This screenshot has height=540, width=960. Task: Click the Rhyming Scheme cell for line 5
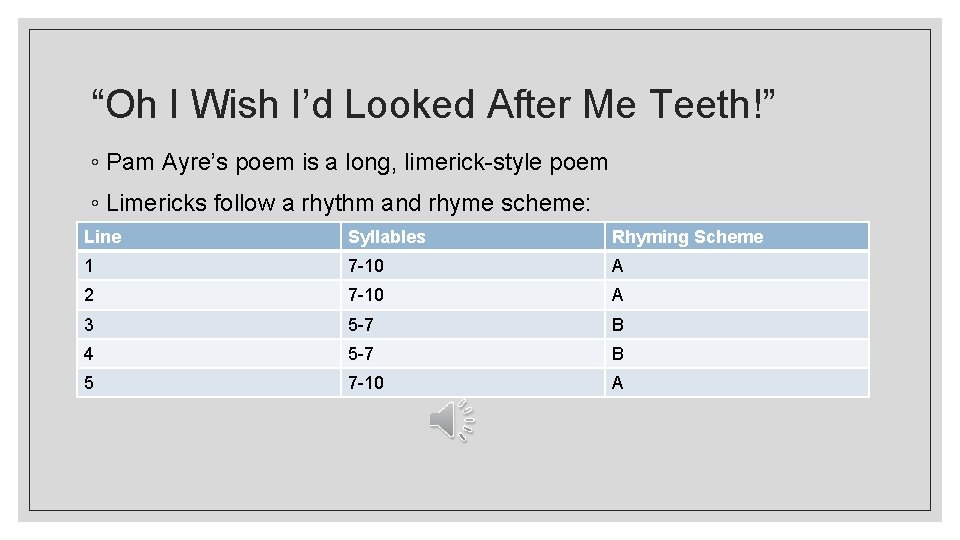tap(736, 382)
